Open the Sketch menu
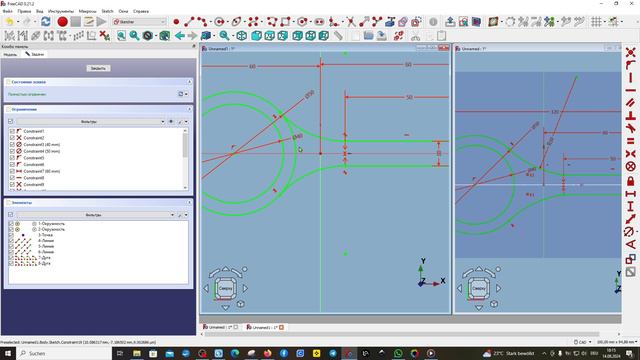The width and height of the screenshot is (640, 360). (x=107, y=11)
